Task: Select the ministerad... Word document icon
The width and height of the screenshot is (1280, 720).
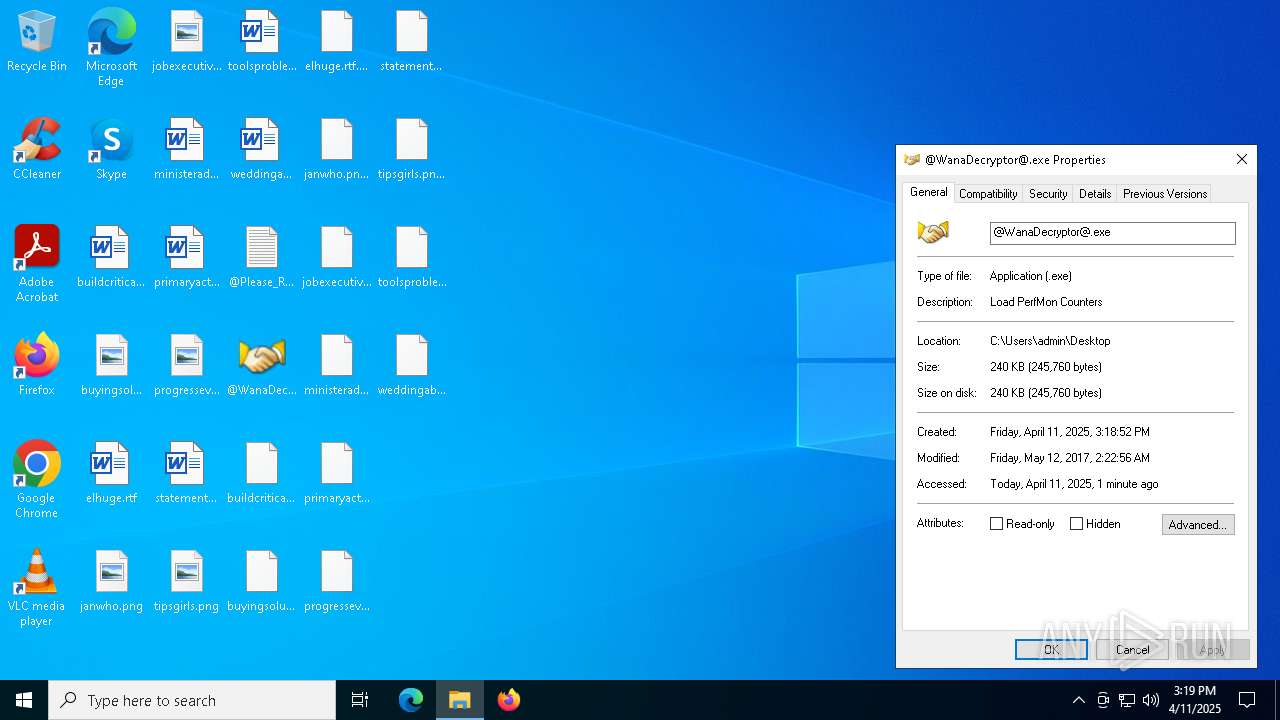Action: [187, 150]
